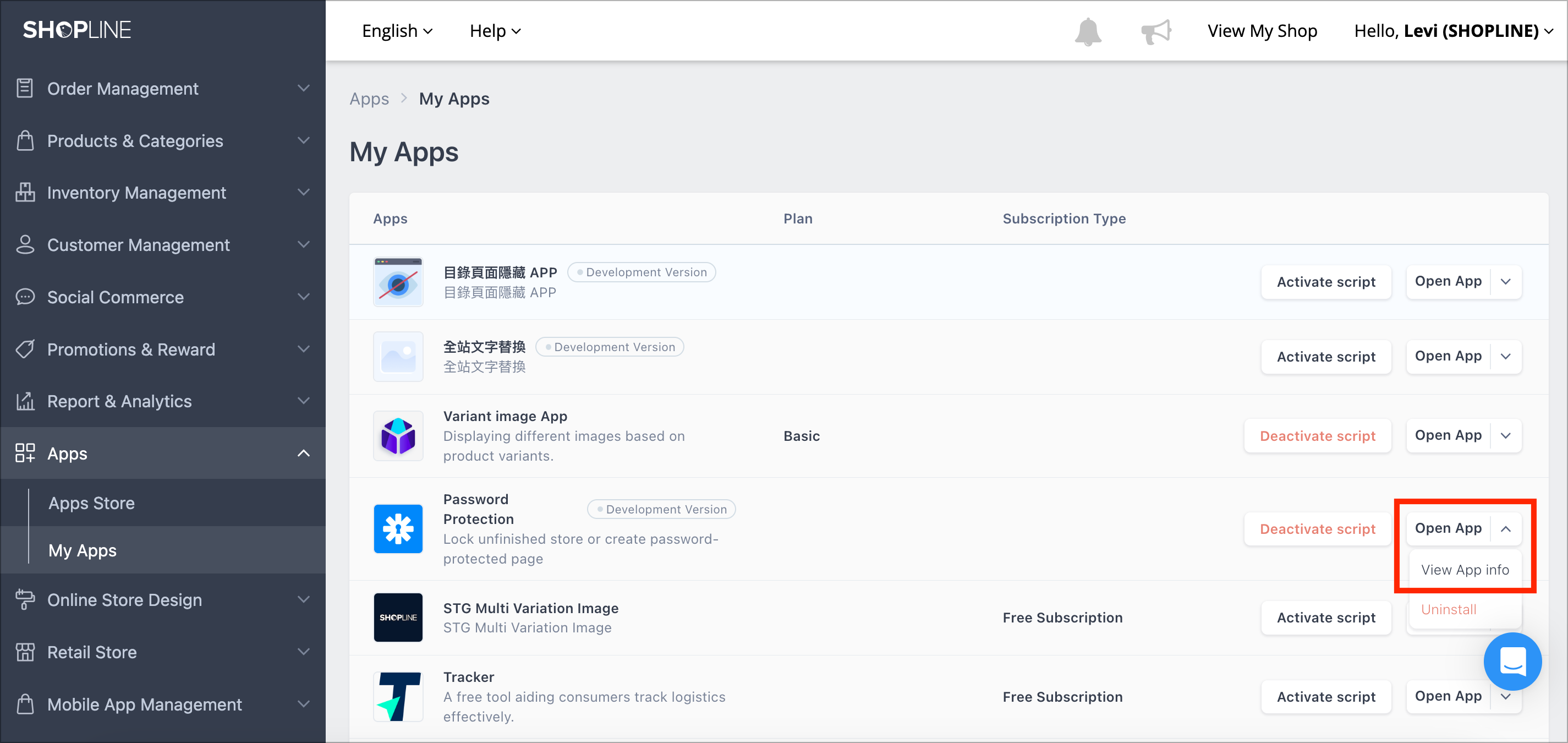This screenshot has height=743, width=1568.
Task: Expand the Order Management chevron
Action: point(304,88)
